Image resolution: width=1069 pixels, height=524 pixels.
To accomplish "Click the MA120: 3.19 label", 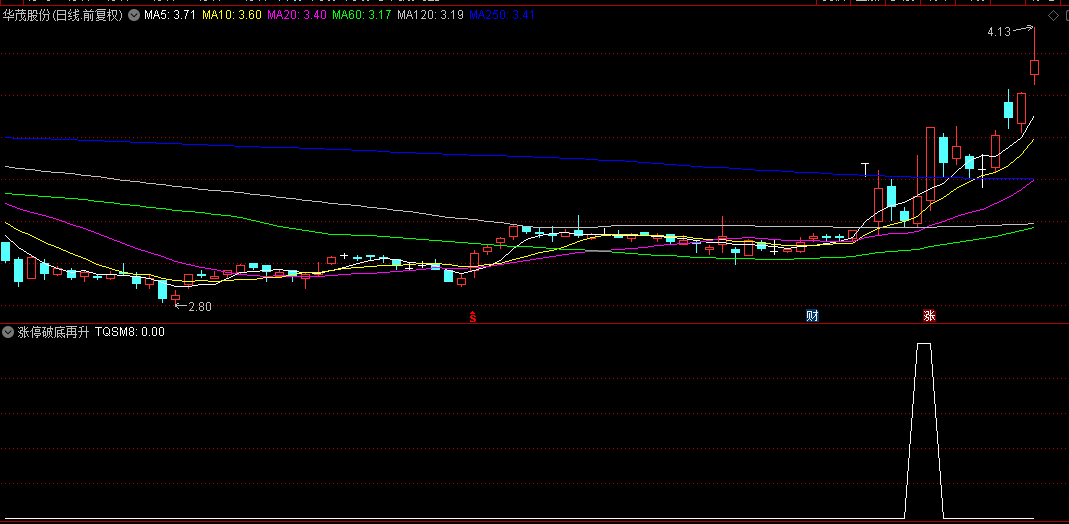I will click(430, 14).
